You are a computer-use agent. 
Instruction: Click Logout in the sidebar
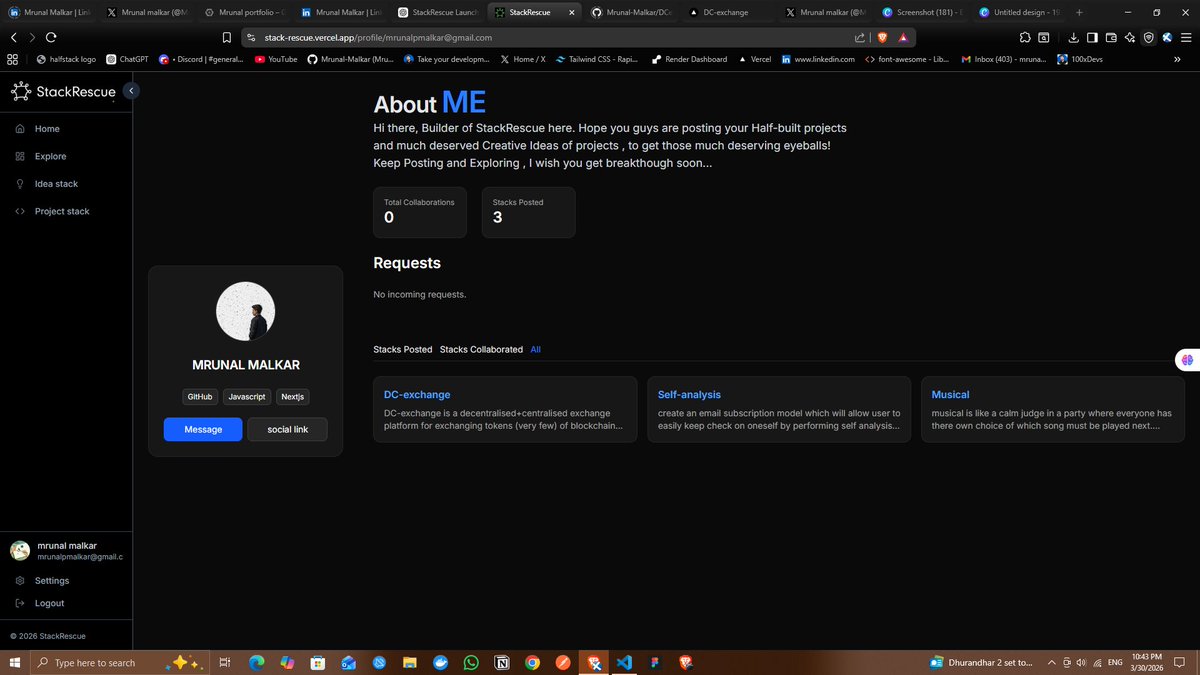coord(49,603)
